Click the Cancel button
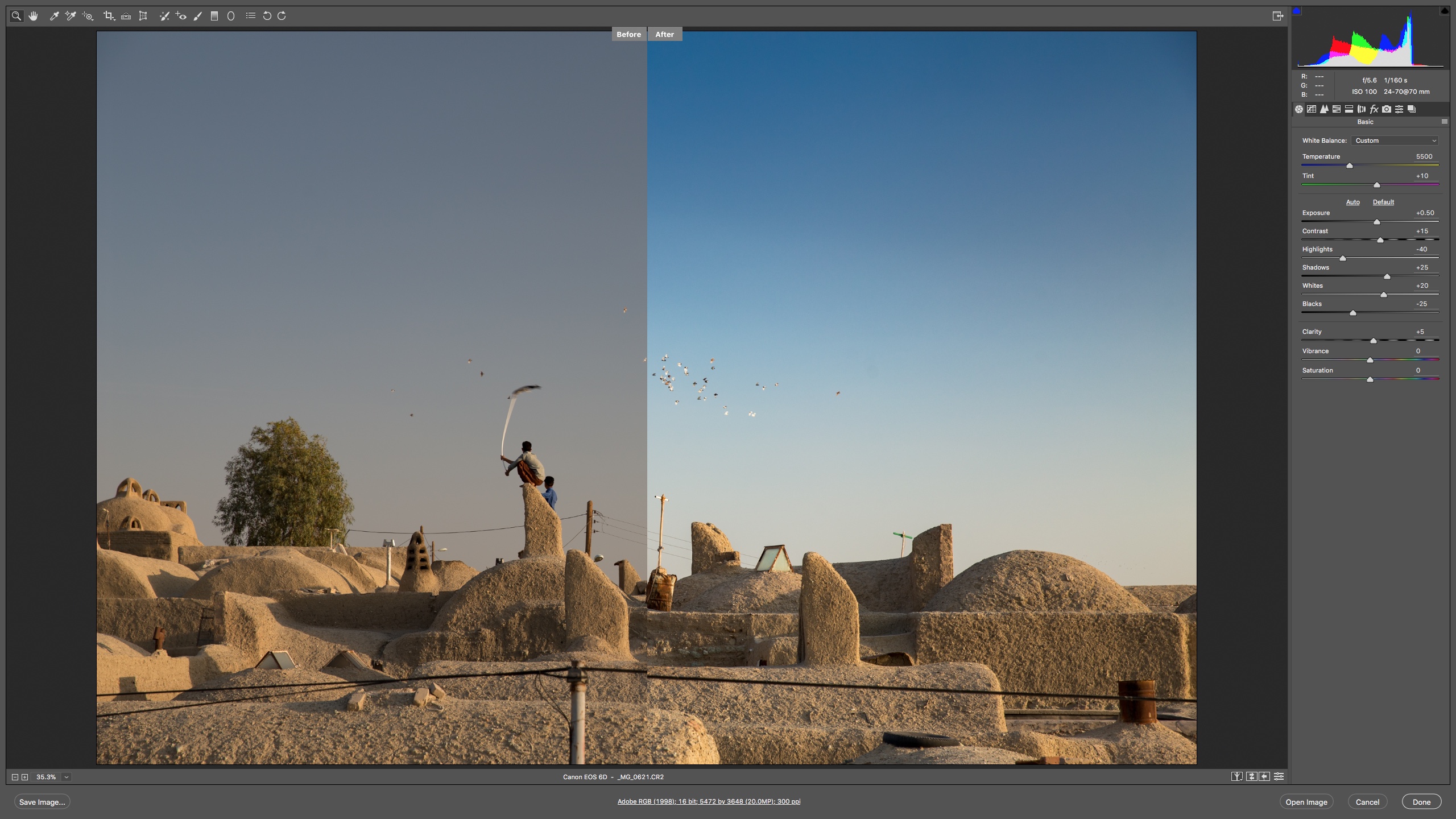The image size is (1456, 819). tap(1367, 802)
